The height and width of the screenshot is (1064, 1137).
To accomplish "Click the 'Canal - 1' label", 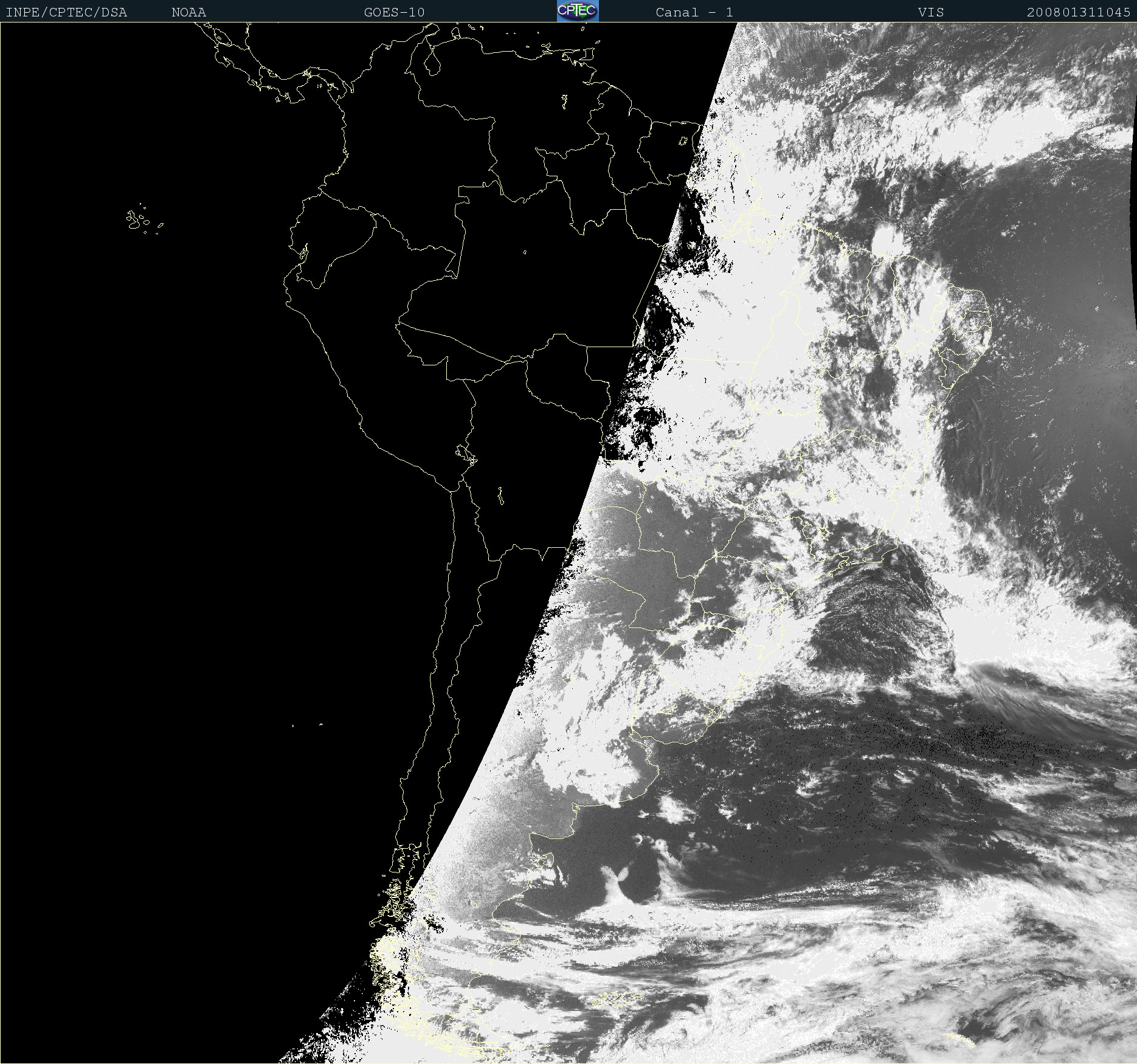I will click(x=694, y=12).
